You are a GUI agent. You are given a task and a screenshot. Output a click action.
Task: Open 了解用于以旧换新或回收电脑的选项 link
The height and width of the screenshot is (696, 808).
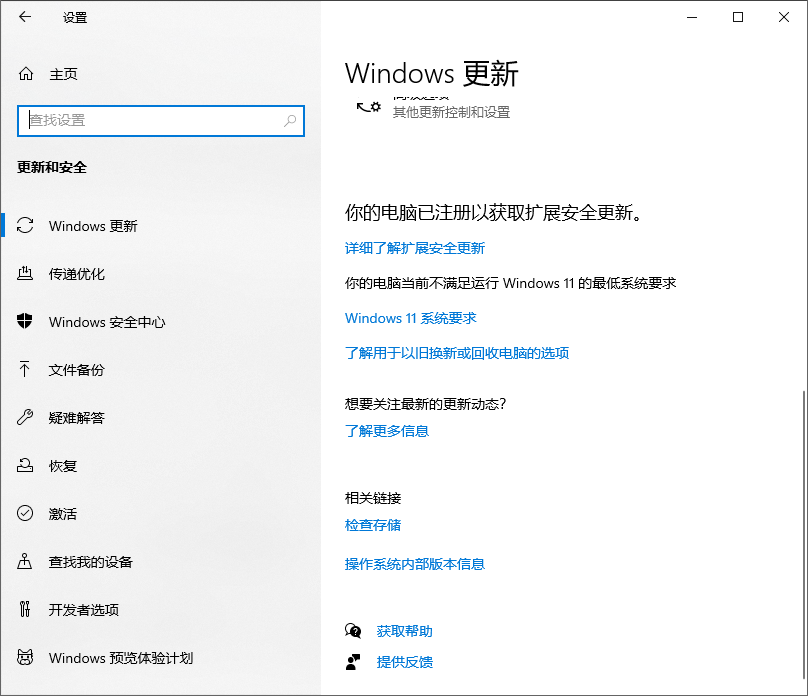[x=457, y=353]
